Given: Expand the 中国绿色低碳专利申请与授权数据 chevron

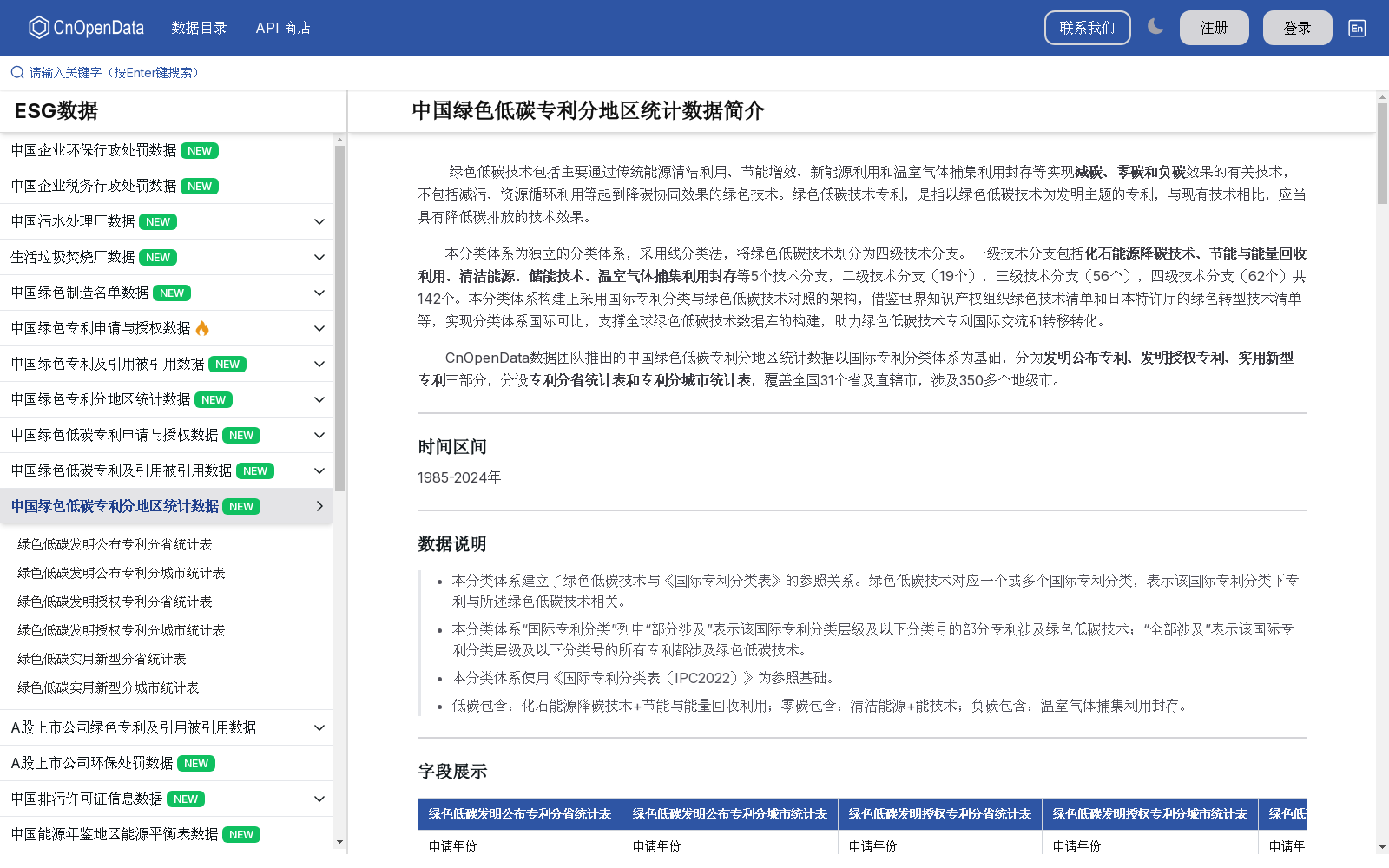Looking at the screenshot, I should [319, 435].
